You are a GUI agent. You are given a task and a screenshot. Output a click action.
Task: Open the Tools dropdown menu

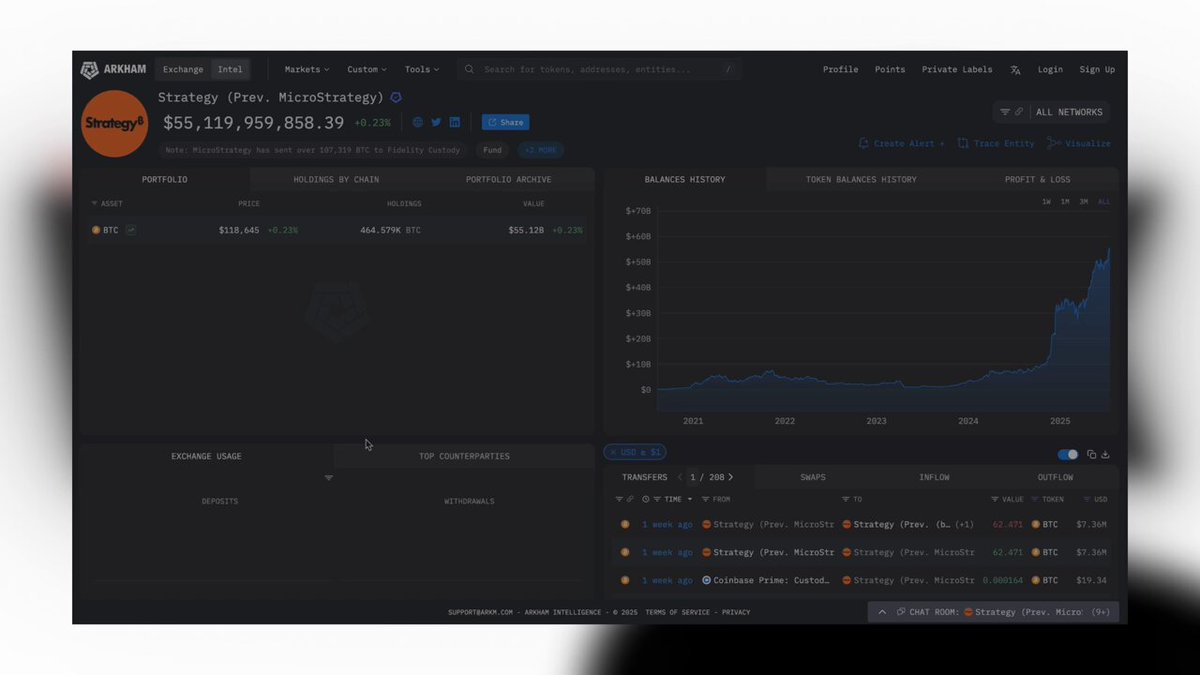pyautogui.click(x=423, y=70)
